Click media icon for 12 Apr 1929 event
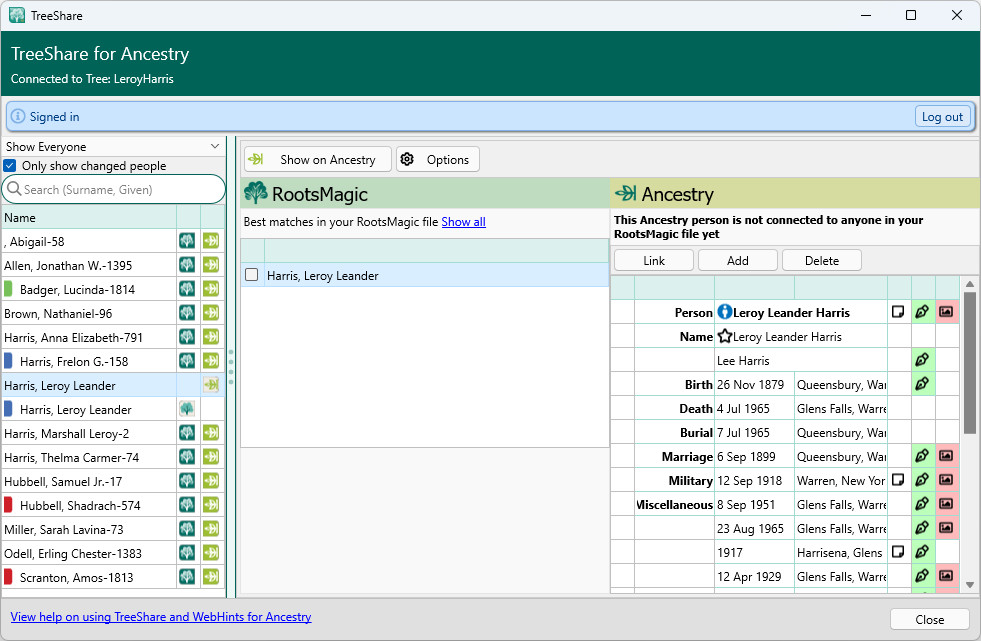 pyautogui.click(x=946, y=575)
